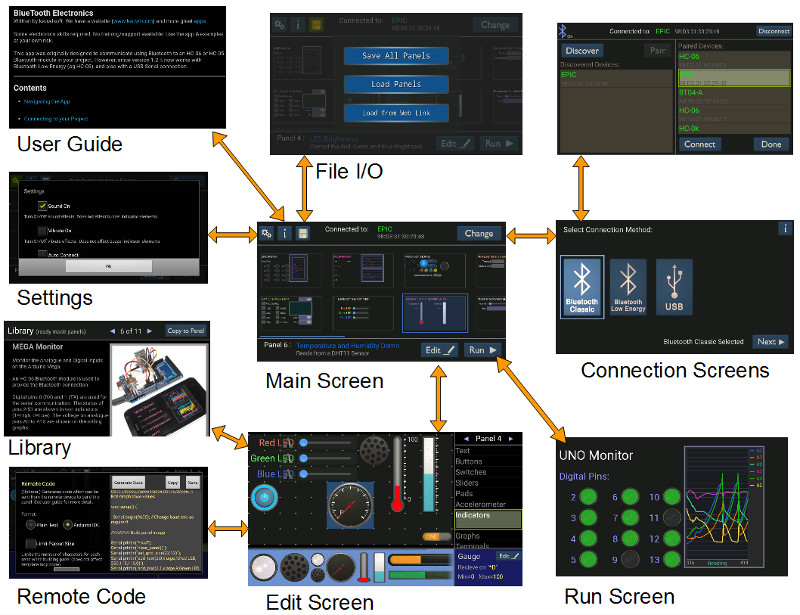Click floppy disk save icon on Main Screen
This screenshot has width=800, height=615.
(x=303, y=233)
